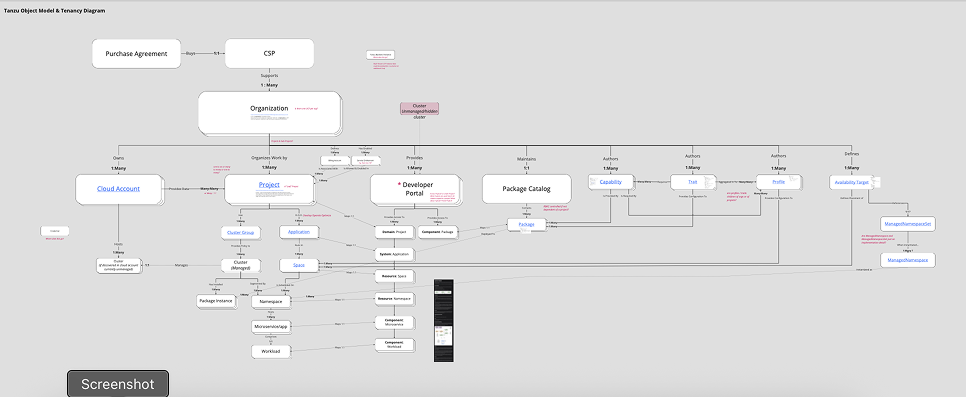Select the Package Instance node
Image resolution: width=966 pixels, height=397 pixels.
(215, 301)
